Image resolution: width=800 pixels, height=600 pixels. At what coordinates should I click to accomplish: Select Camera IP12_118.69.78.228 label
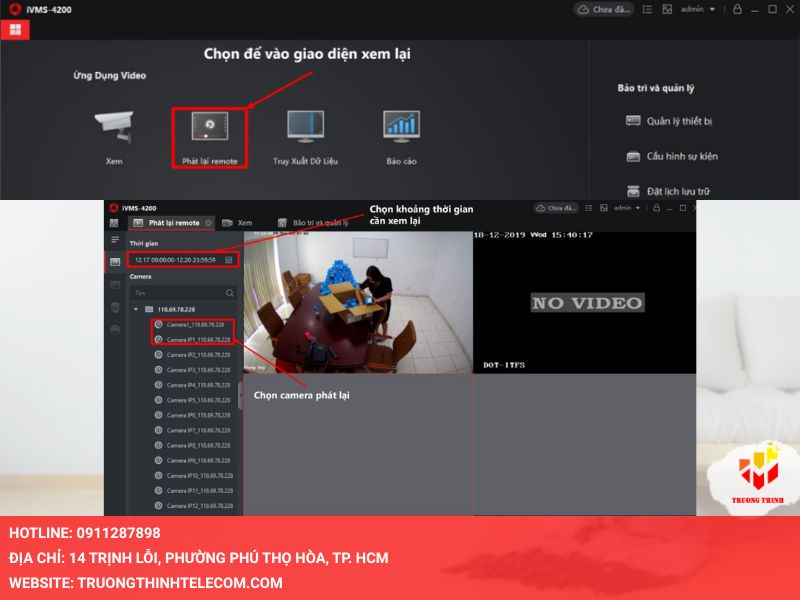[x=200, y=506]
